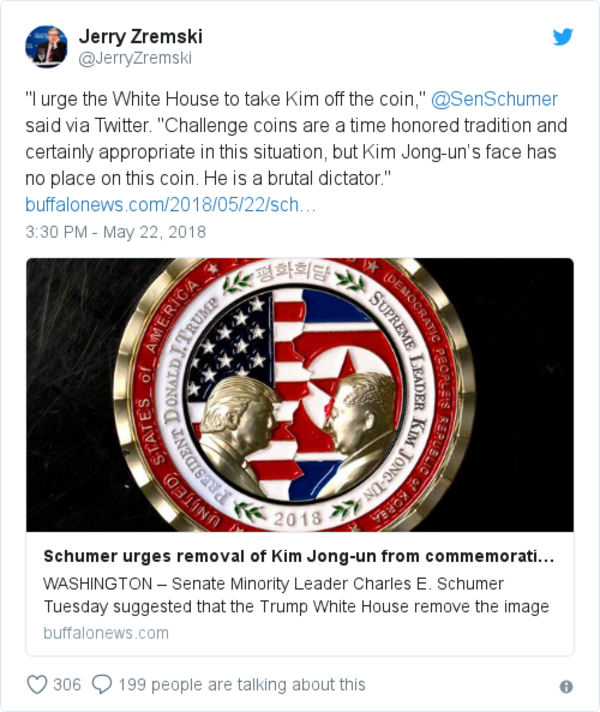The width and height of the screenshot is (600, 712).
Task: Click the 306 likes count
Action: [x=67, y=685]
